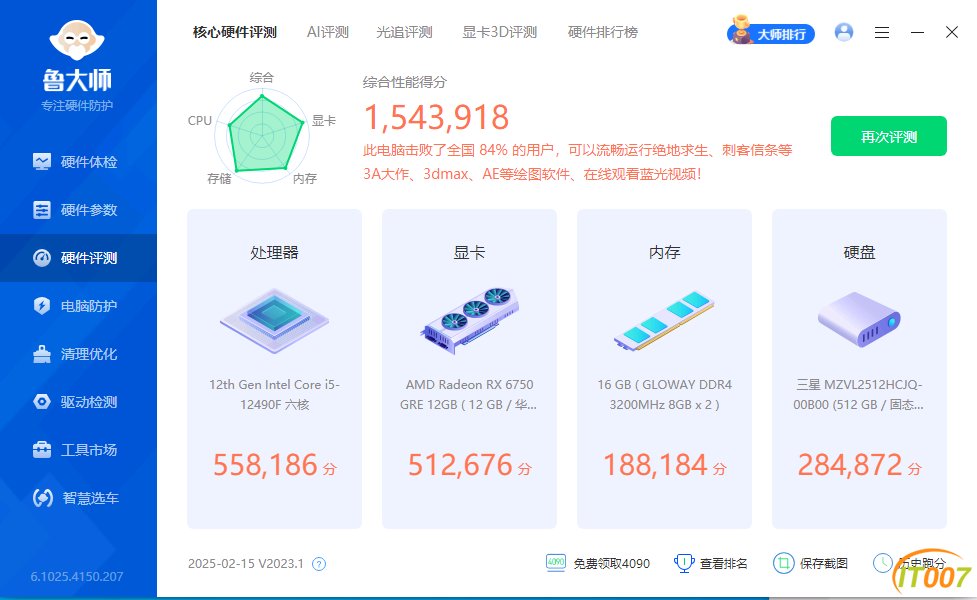Click the 大师排行 trophy ranking badge
Viewport: 977px width, 600px height.
[x=771, y=31]
